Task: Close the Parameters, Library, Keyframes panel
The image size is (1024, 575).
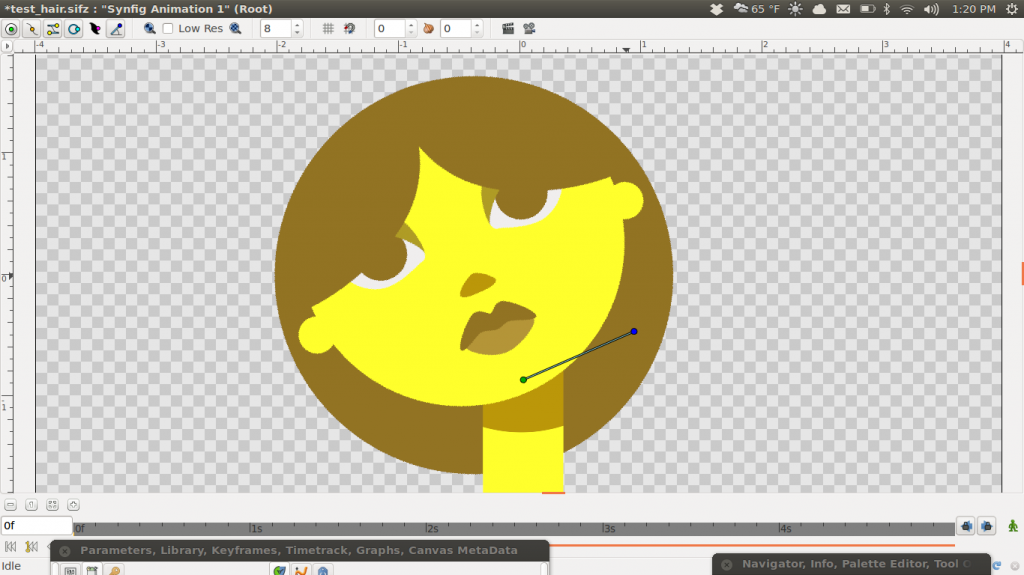Action: [65, 551]
